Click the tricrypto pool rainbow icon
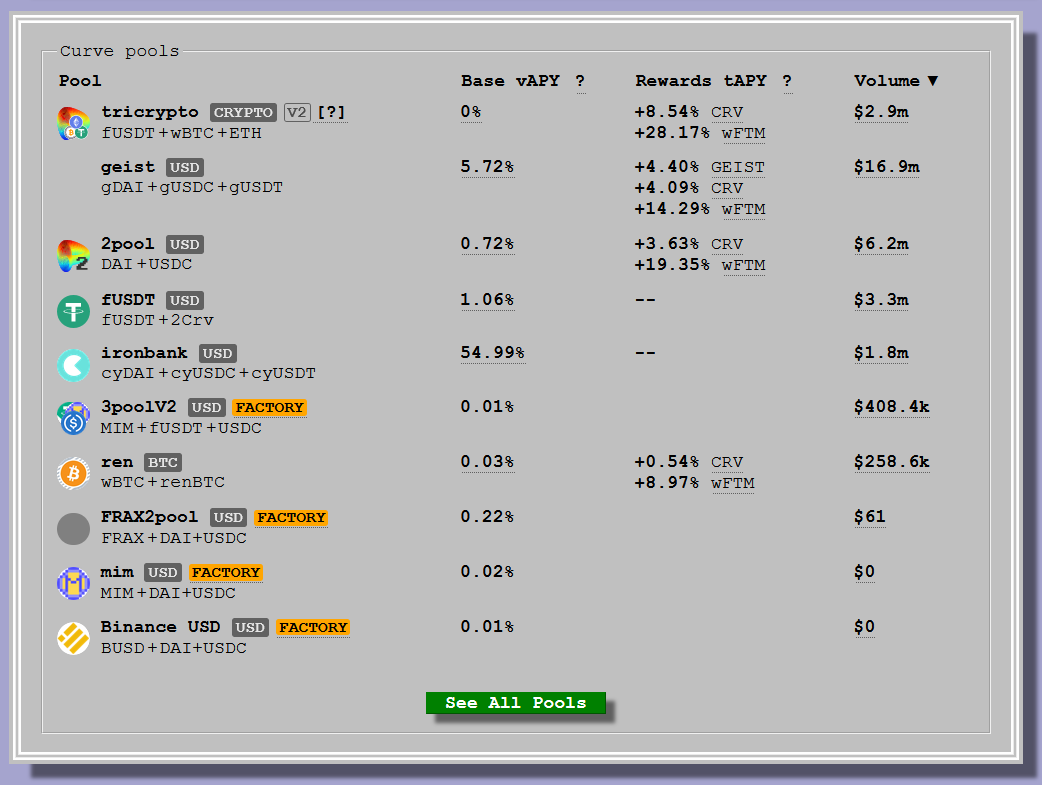 point(73,124)
